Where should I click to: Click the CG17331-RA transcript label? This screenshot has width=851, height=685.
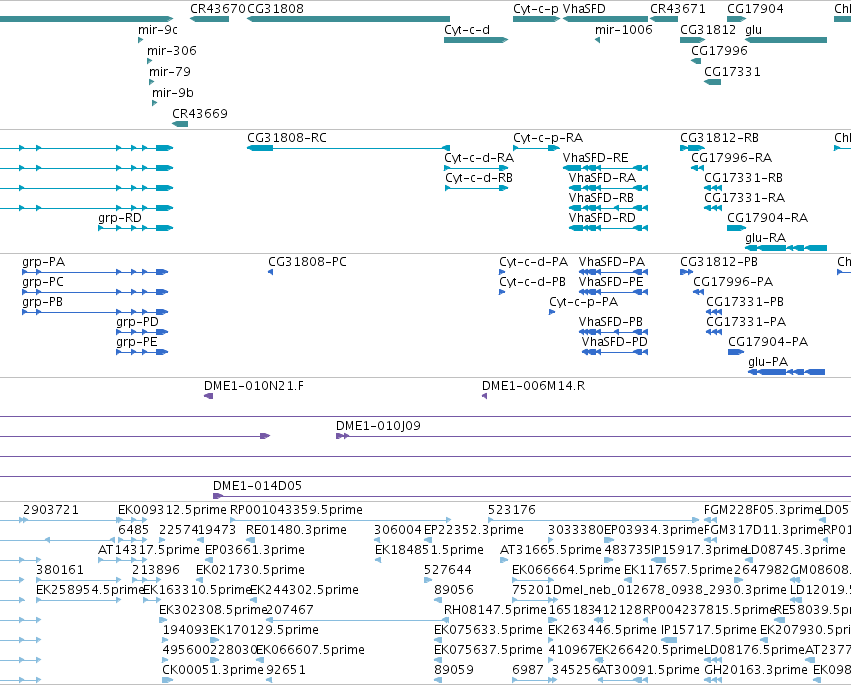pyautogui.click(x=745, y=198)
